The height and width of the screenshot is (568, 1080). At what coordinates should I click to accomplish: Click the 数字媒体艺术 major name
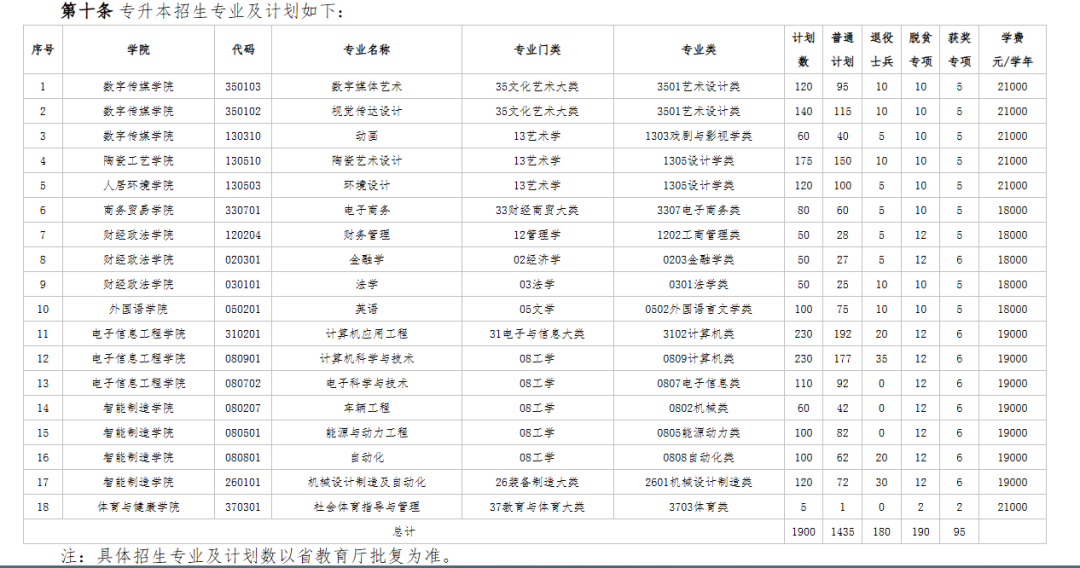pos(366,87)
